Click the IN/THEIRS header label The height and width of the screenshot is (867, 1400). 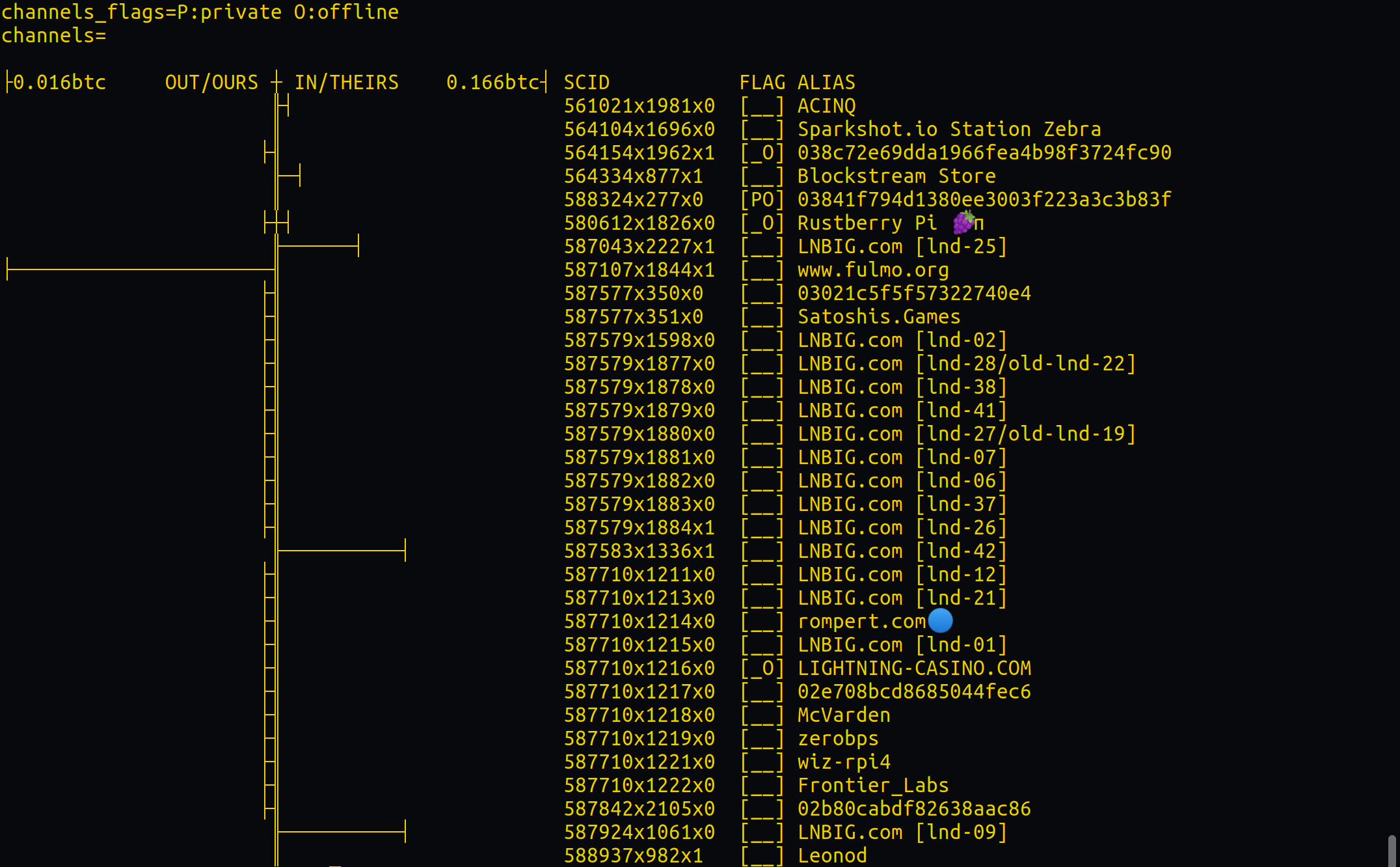click(346, 82)
